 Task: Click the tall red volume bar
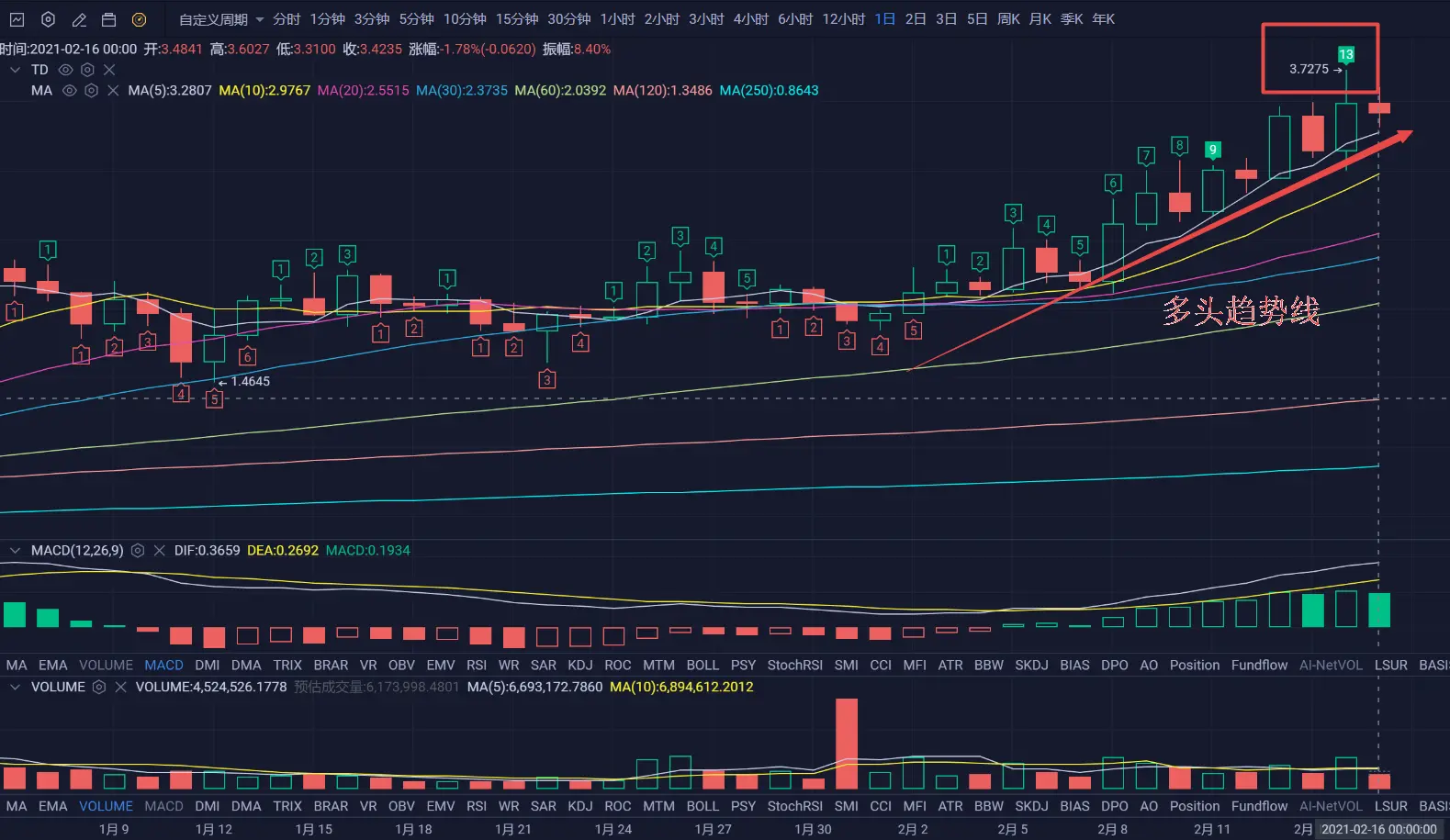pos(847,744)
